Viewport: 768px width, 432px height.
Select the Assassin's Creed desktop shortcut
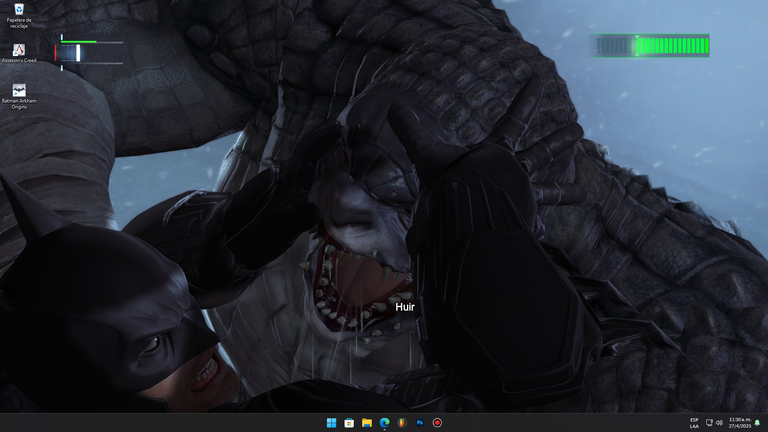(19, 53)
